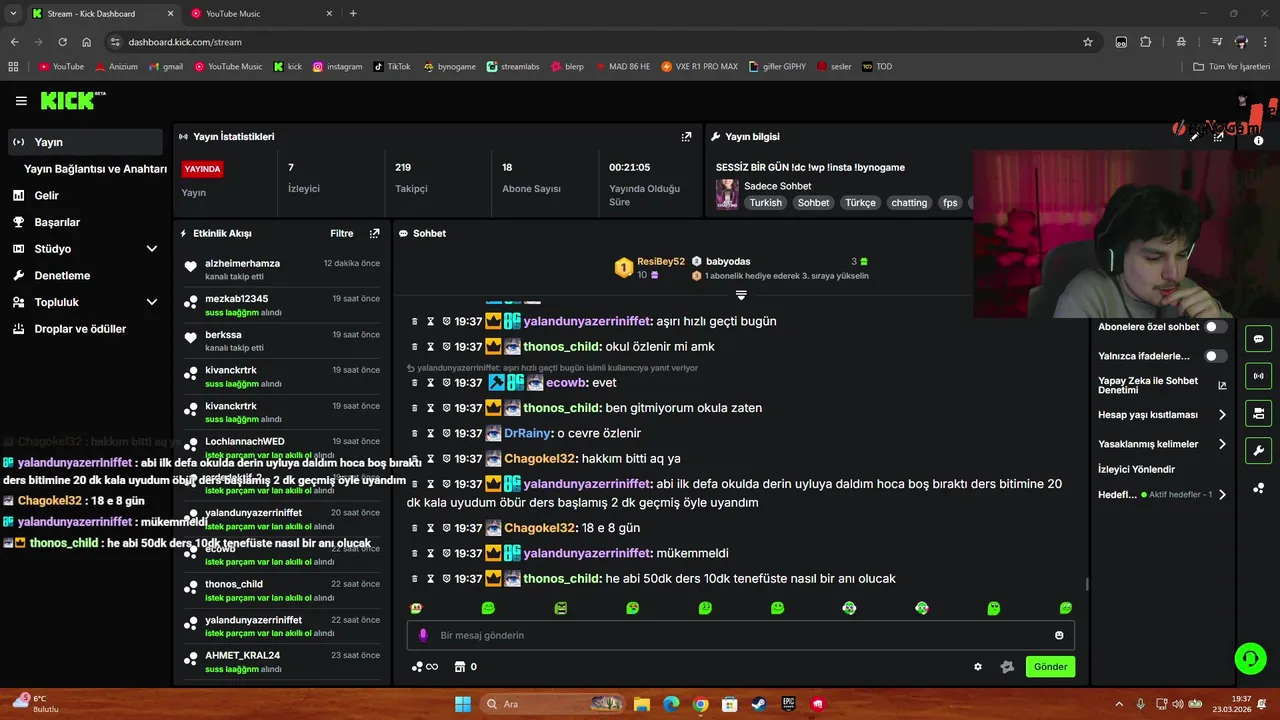
Task: Toggle Abonelere özel sohbet switch
Action: pyautogui.click(x=1216, y=327)
